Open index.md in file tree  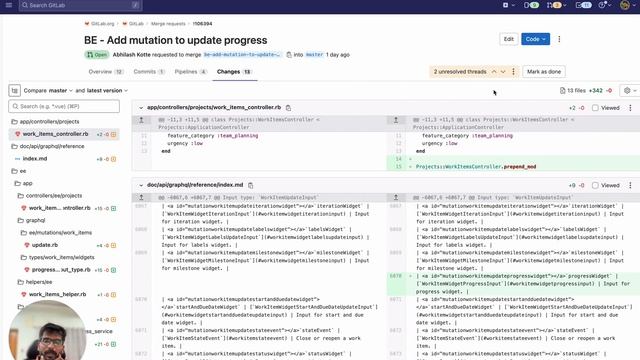coord(64,159)
